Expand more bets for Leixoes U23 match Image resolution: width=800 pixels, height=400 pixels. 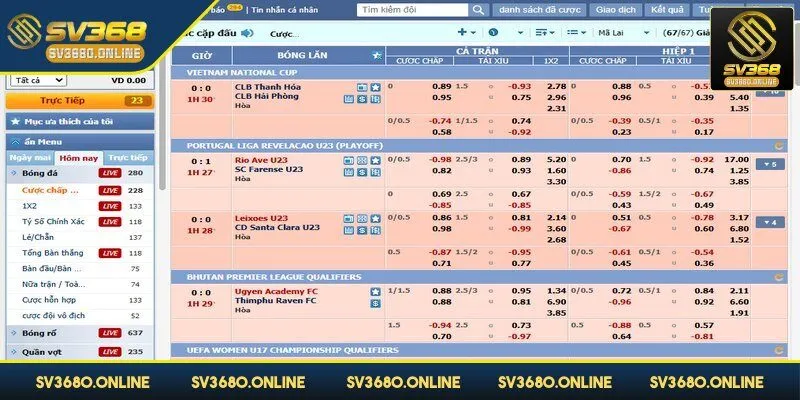pos(768,222)
